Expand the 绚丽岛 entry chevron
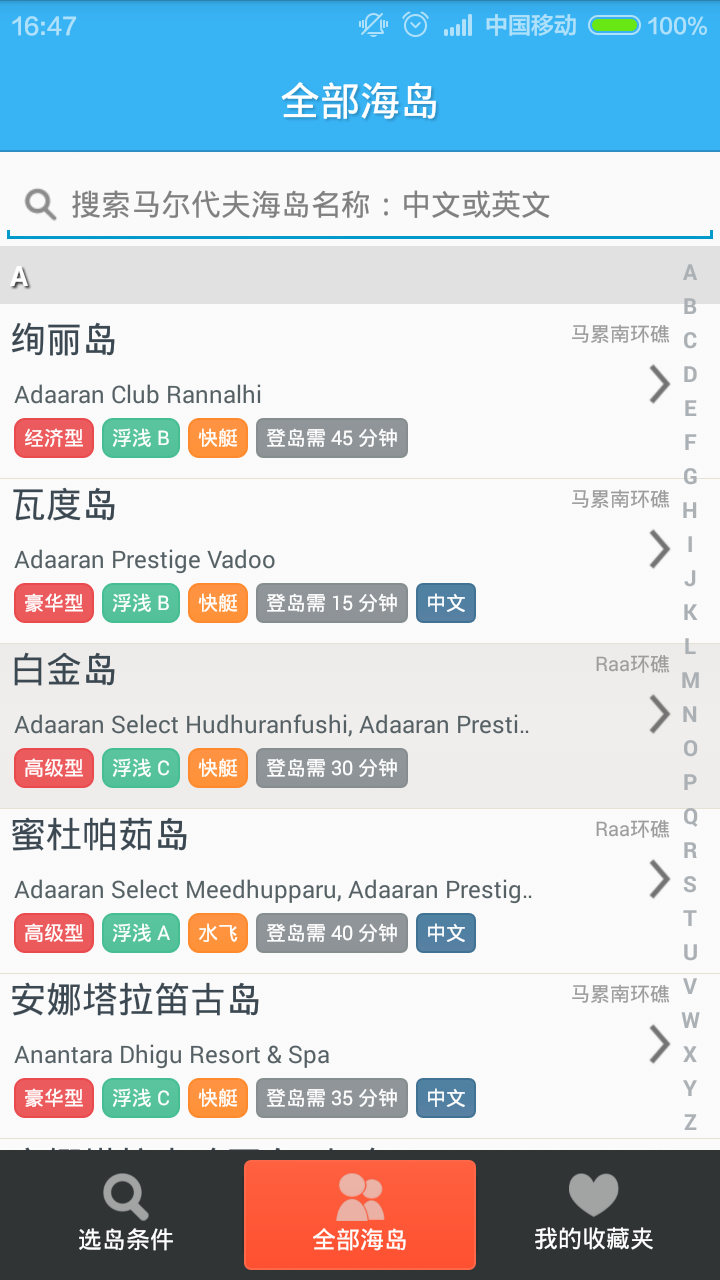 [659, 384]
